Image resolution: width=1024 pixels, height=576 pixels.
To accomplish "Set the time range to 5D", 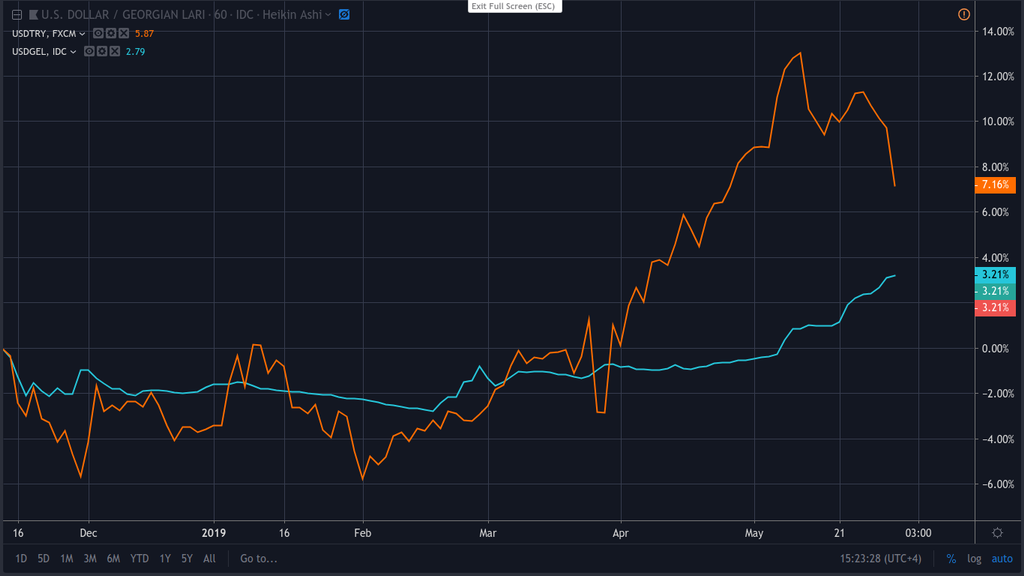I will 43,558.
